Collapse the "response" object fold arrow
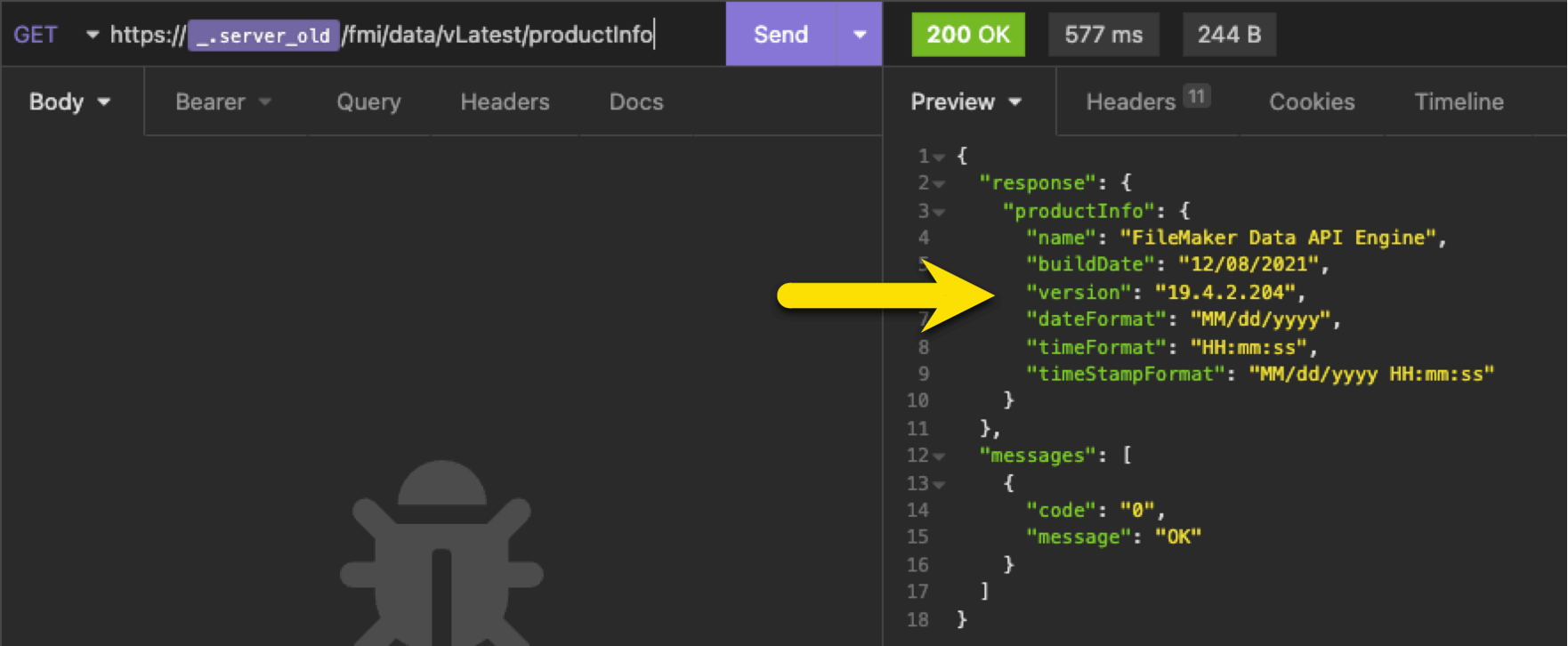 (939, 184)
